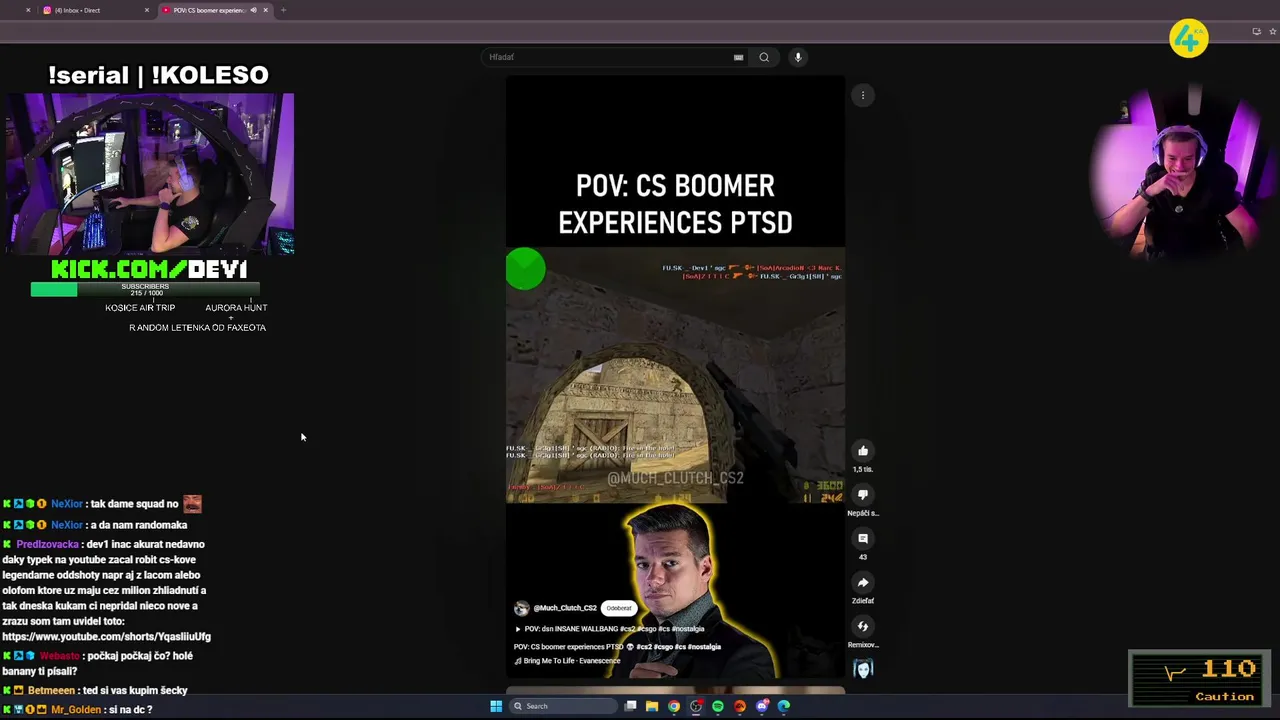The height and width of the screenshot is (720, 1280).
Task: Dislike the short with thumbs-down button
Action: click(862, 495)
